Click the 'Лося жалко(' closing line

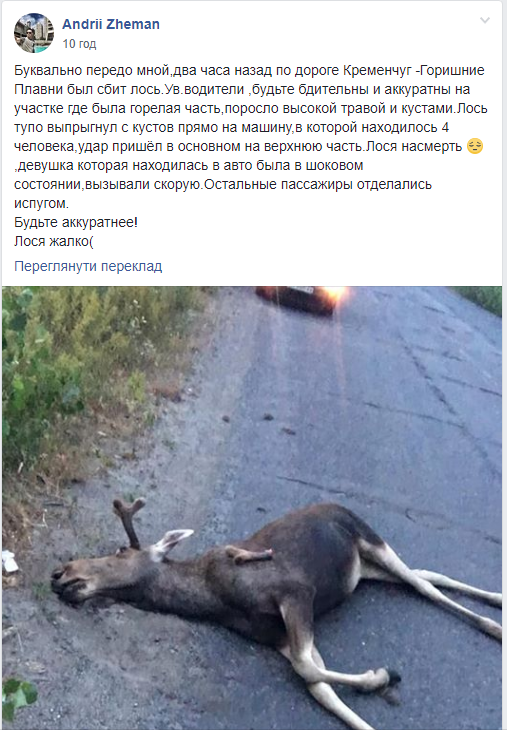pos(54,241)
